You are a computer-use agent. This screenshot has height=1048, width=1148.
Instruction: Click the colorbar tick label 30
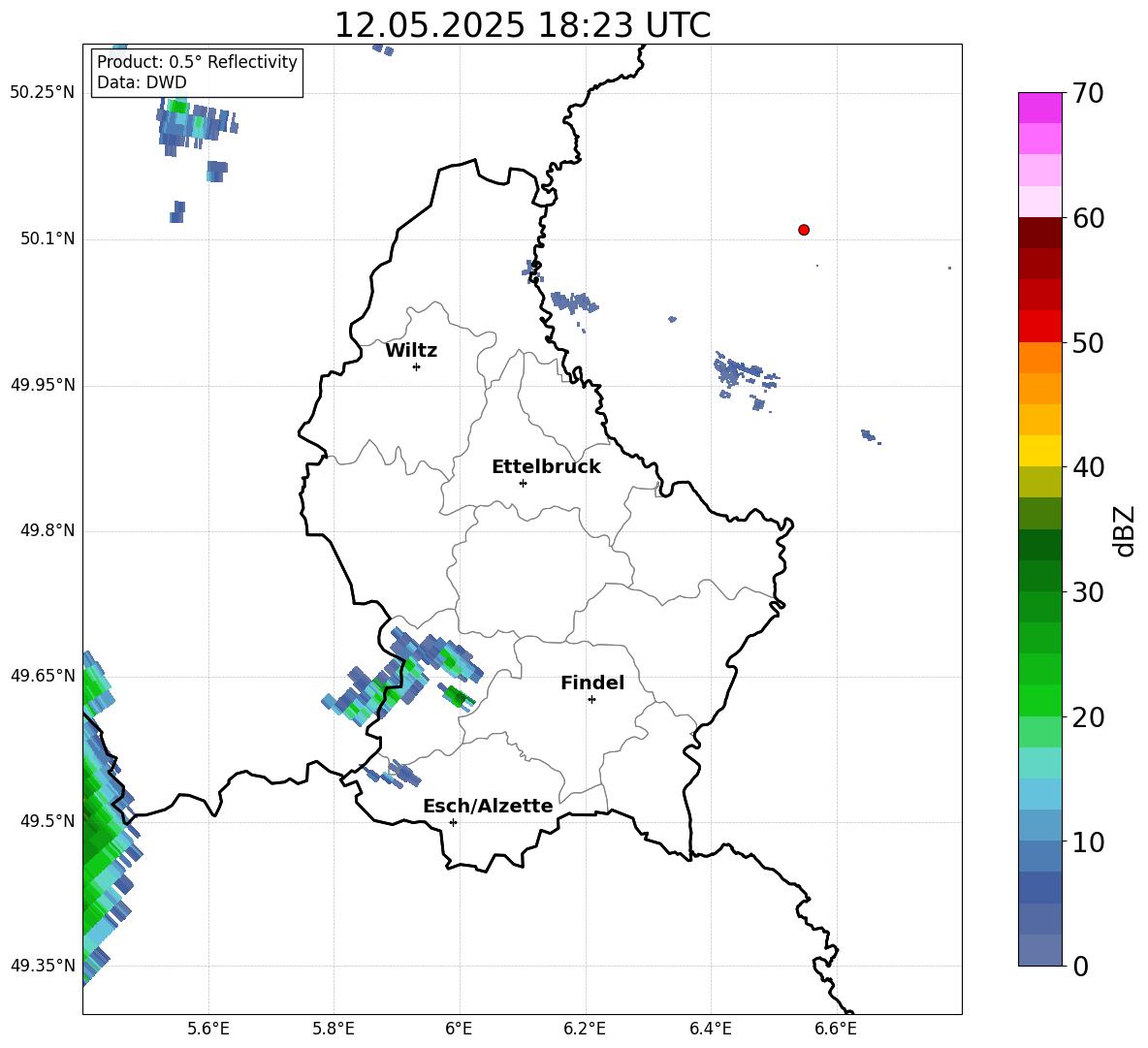click(x=1089, y=592)
